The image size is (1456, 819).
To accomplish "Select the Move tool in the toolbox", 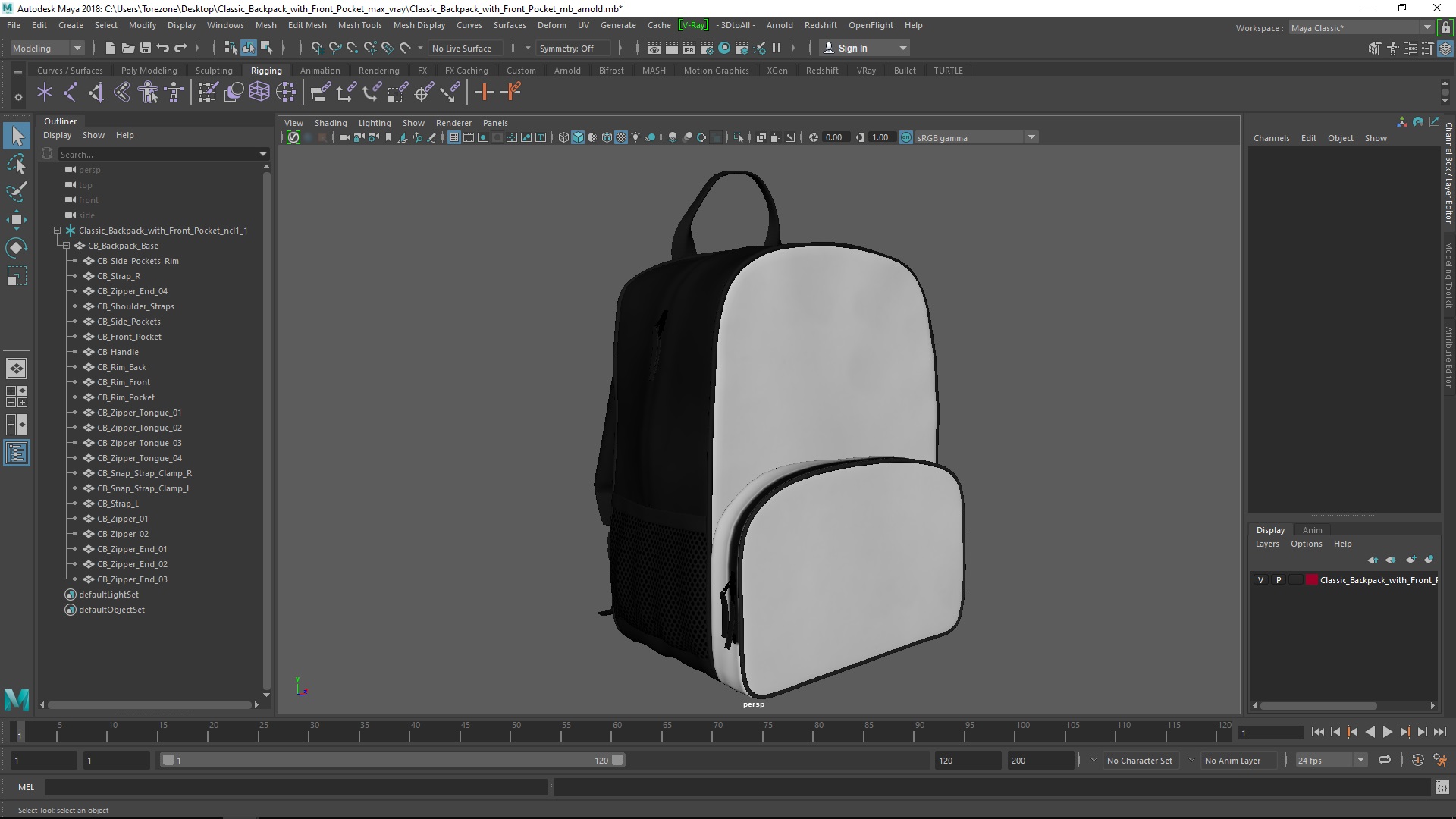I will click(x=16, y=220).
